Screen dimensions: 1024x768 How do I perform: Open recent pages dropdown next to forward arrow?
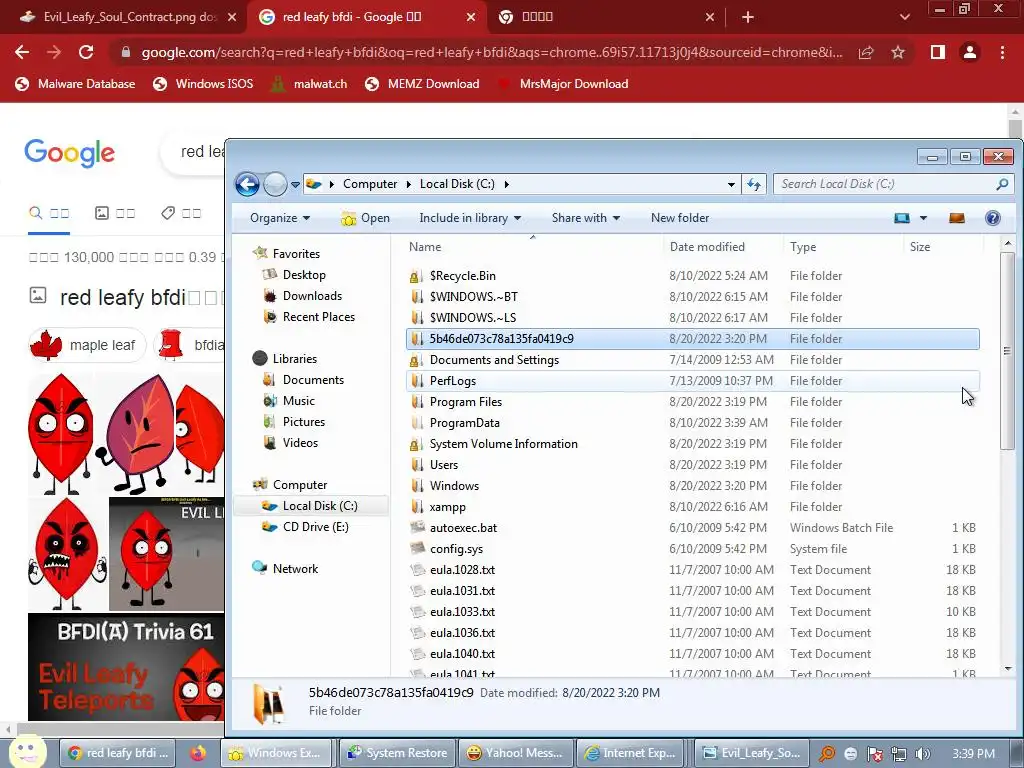coord(295,185)
